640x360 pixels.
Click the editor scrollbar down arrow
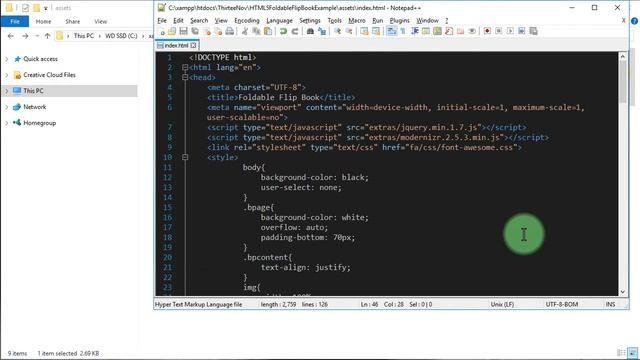coord(622,291)
